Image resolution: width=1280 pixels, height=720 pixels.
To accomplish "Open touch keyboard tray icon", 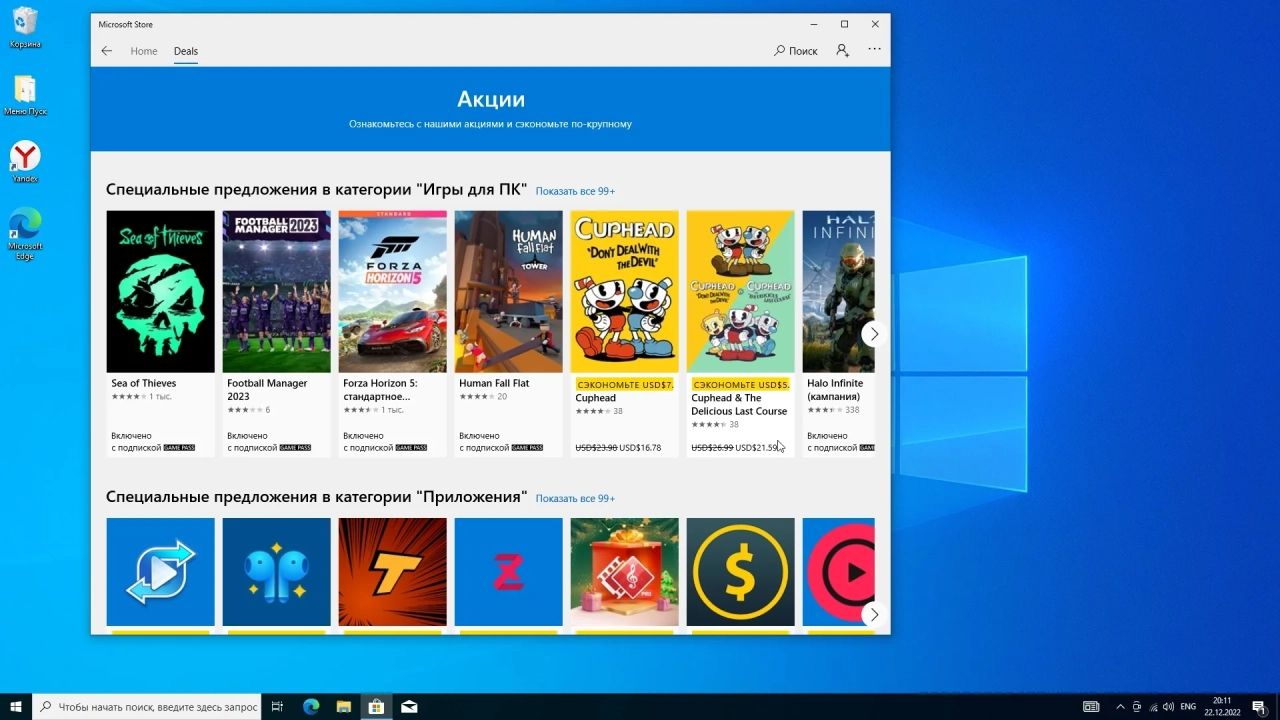I will pyautogui.click(x=1091, y=707).
